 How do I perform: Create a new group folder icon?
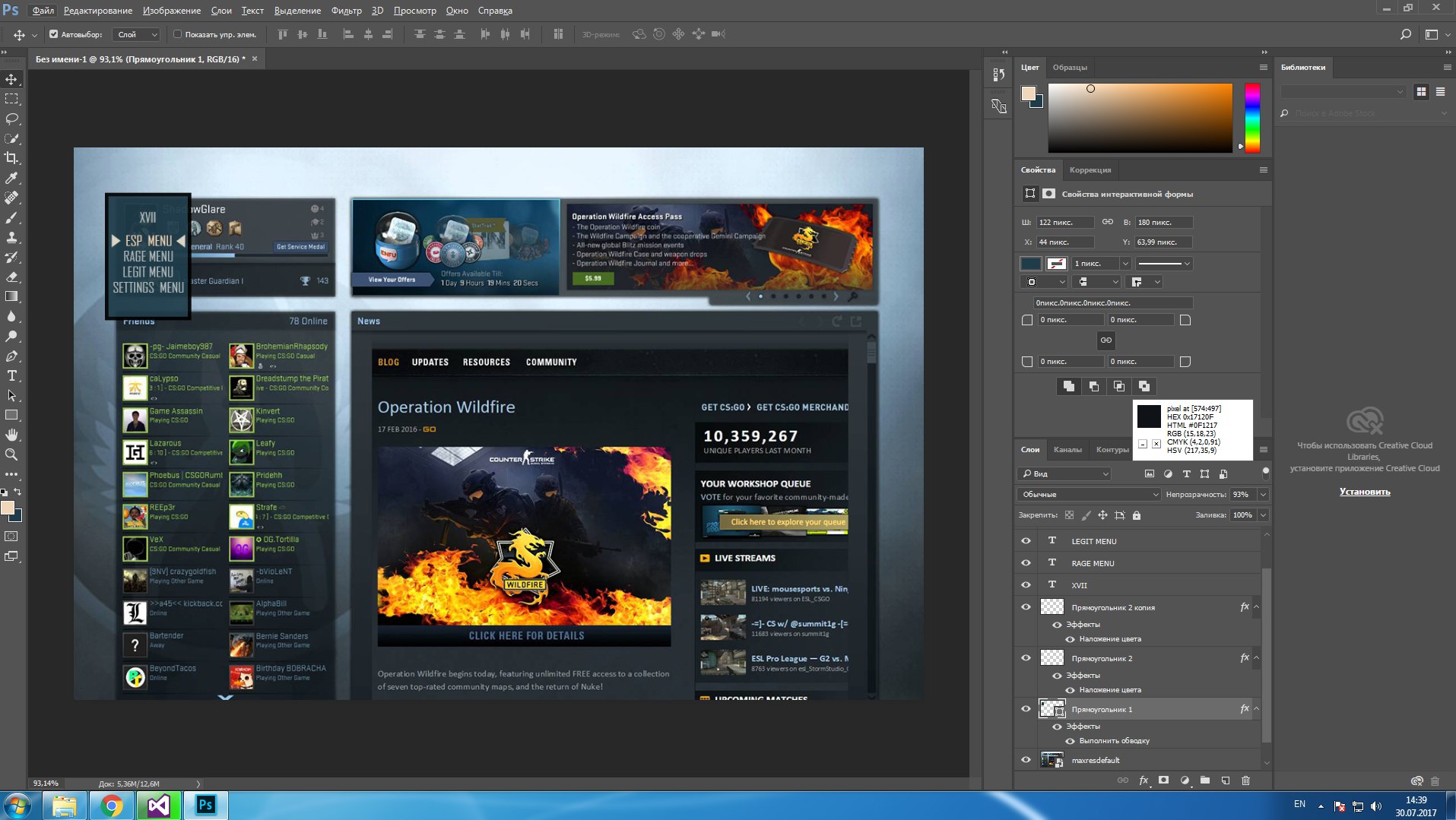click(1204, 780)
